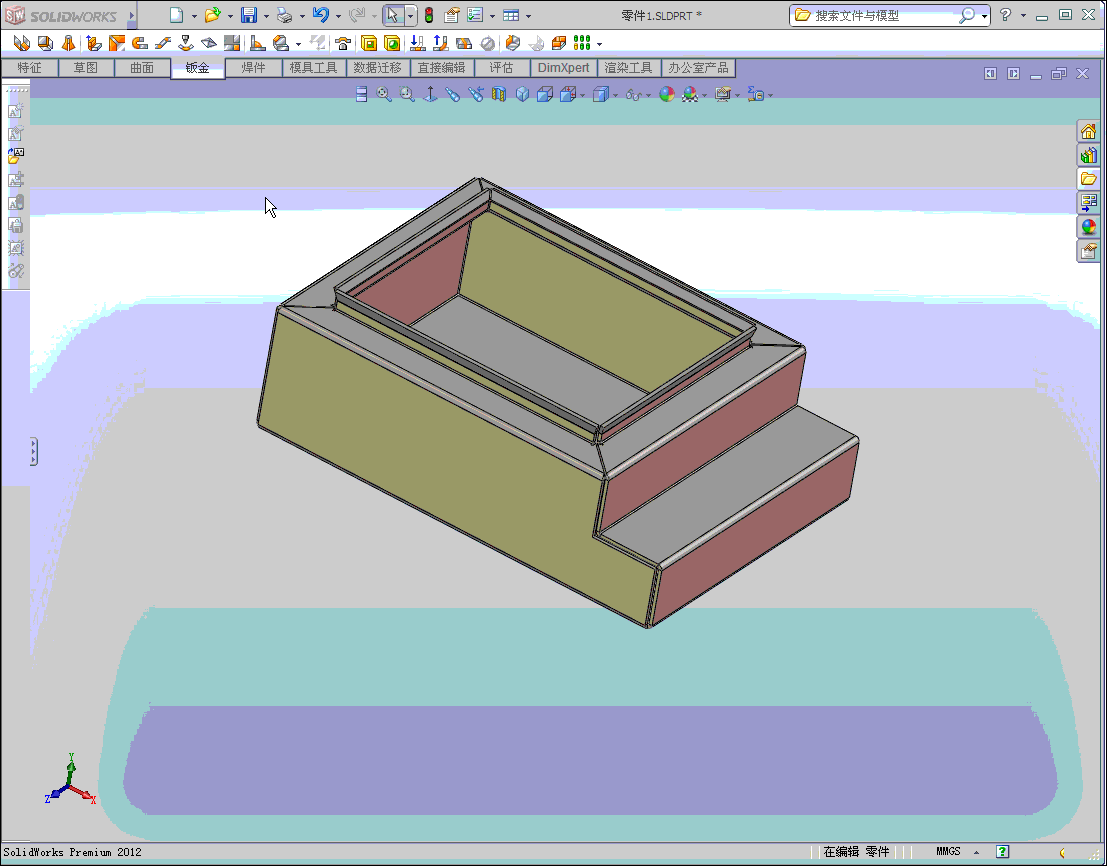
Task: Open Appearances color ball icon in task pane
Action: click(x=1088, y=227)
